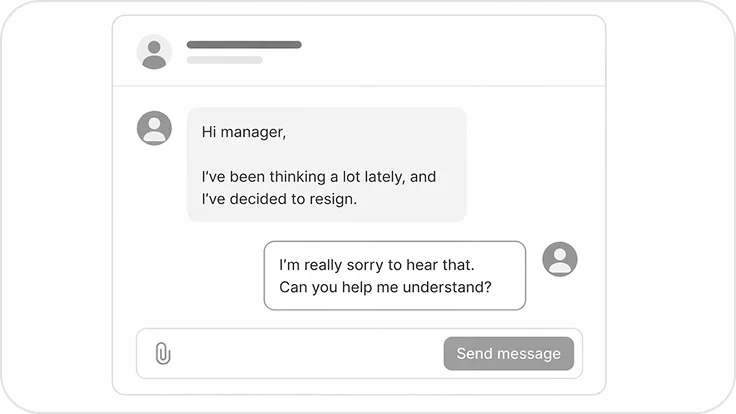This screenshot has height=414, width=736.
Task: Click the word "lately" in the gray bubble
Action: [x=379, y=177]
